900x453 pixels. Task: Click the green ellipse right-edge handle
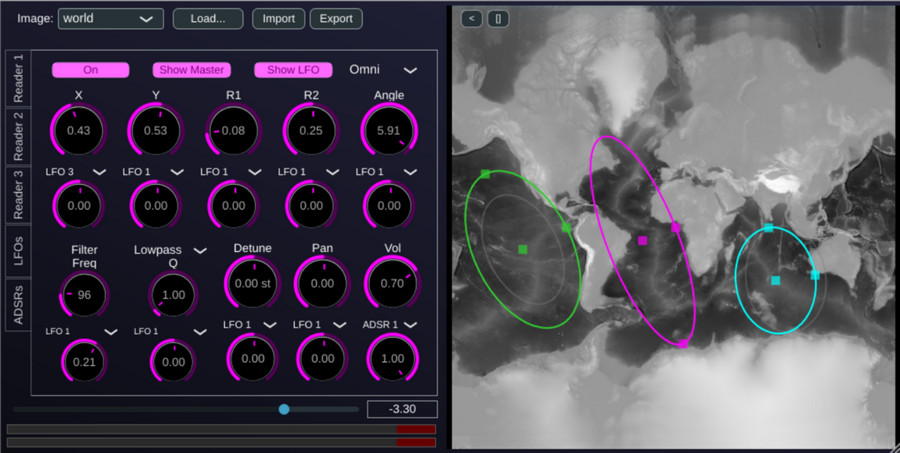pyautogui.click(x=566, y=228)
